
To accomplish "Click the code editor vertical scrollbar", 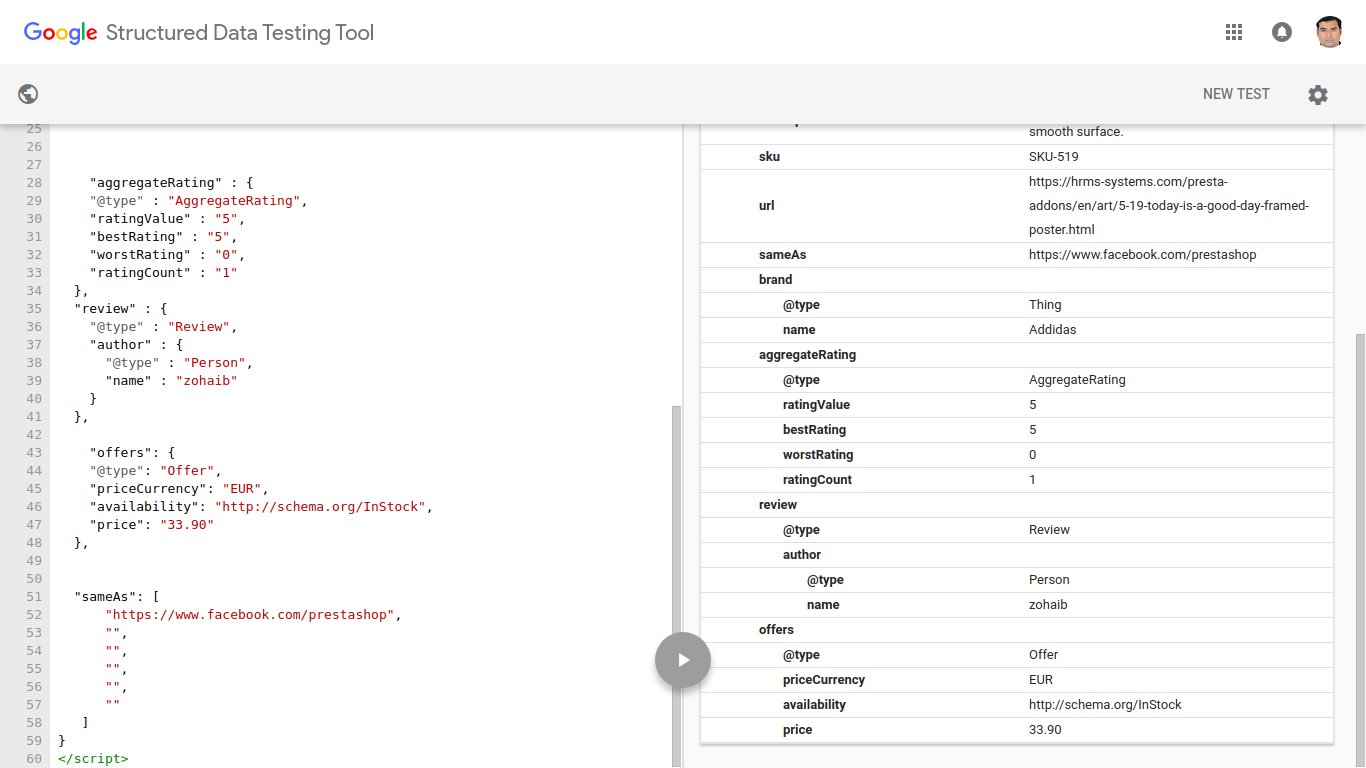I will tap(676, 586).
